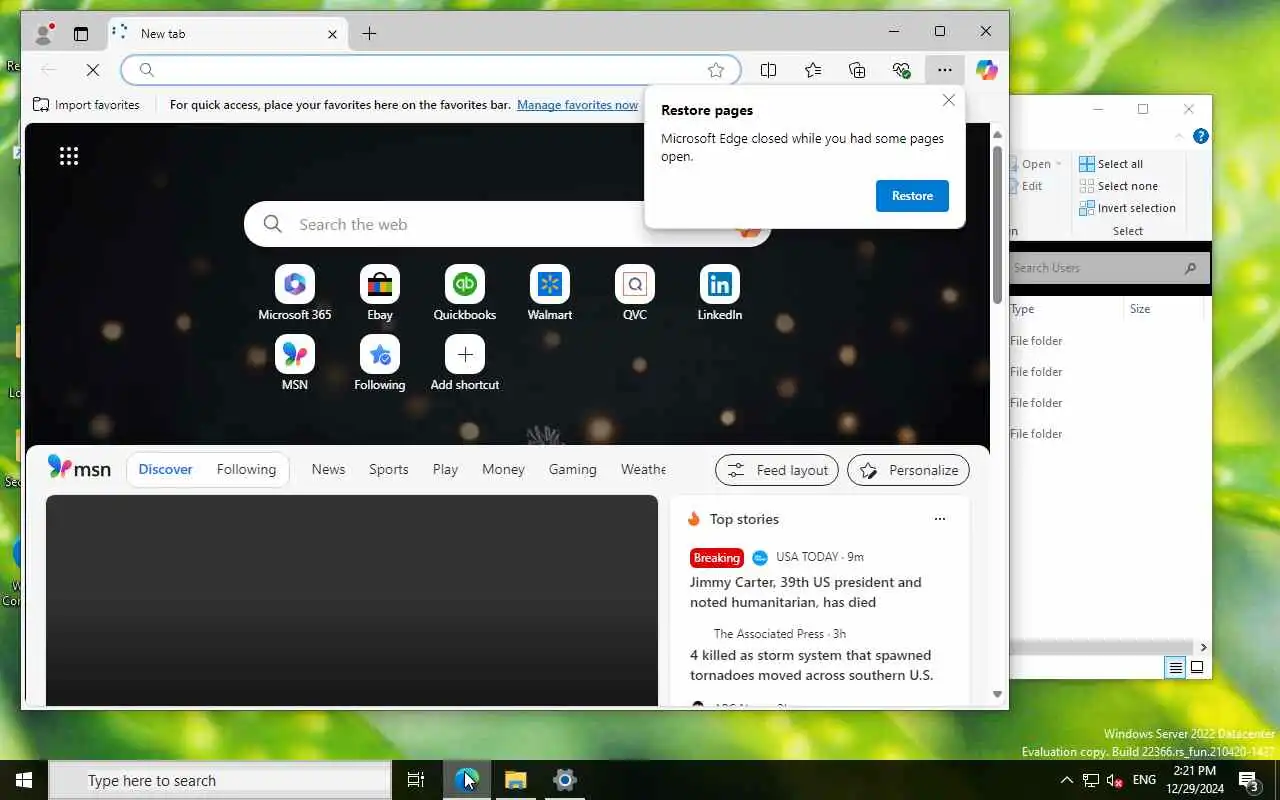Switch Explorer to large icons view
Image resolution: width=1280 pixels, height=800 pixels.
pos(1197,668)
